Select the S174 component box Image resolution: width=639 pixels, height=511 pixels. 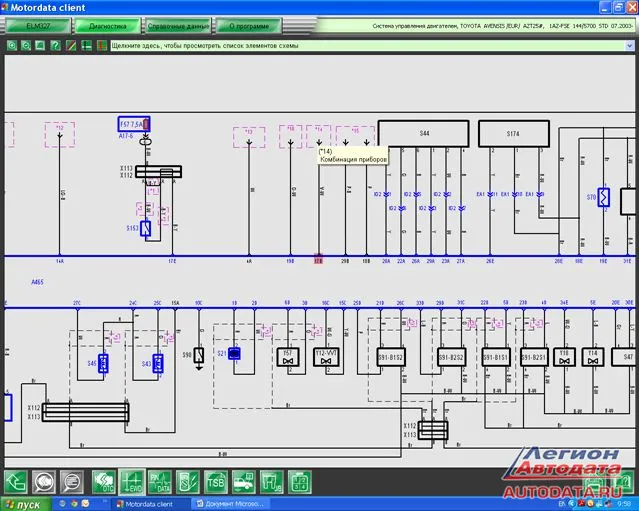(513, 133)
